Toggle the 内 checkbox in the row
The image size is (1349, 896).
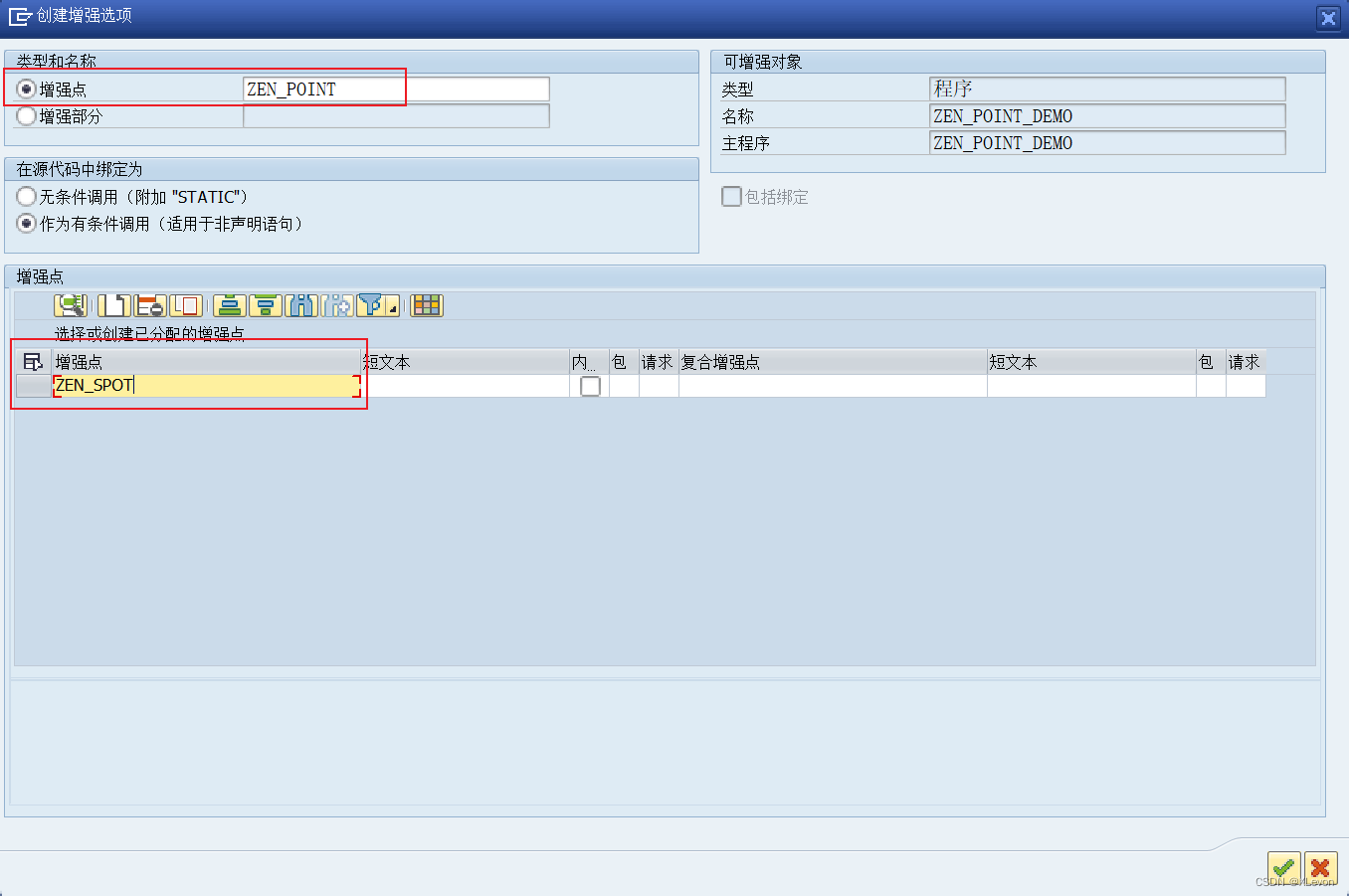tap(590, 386)
